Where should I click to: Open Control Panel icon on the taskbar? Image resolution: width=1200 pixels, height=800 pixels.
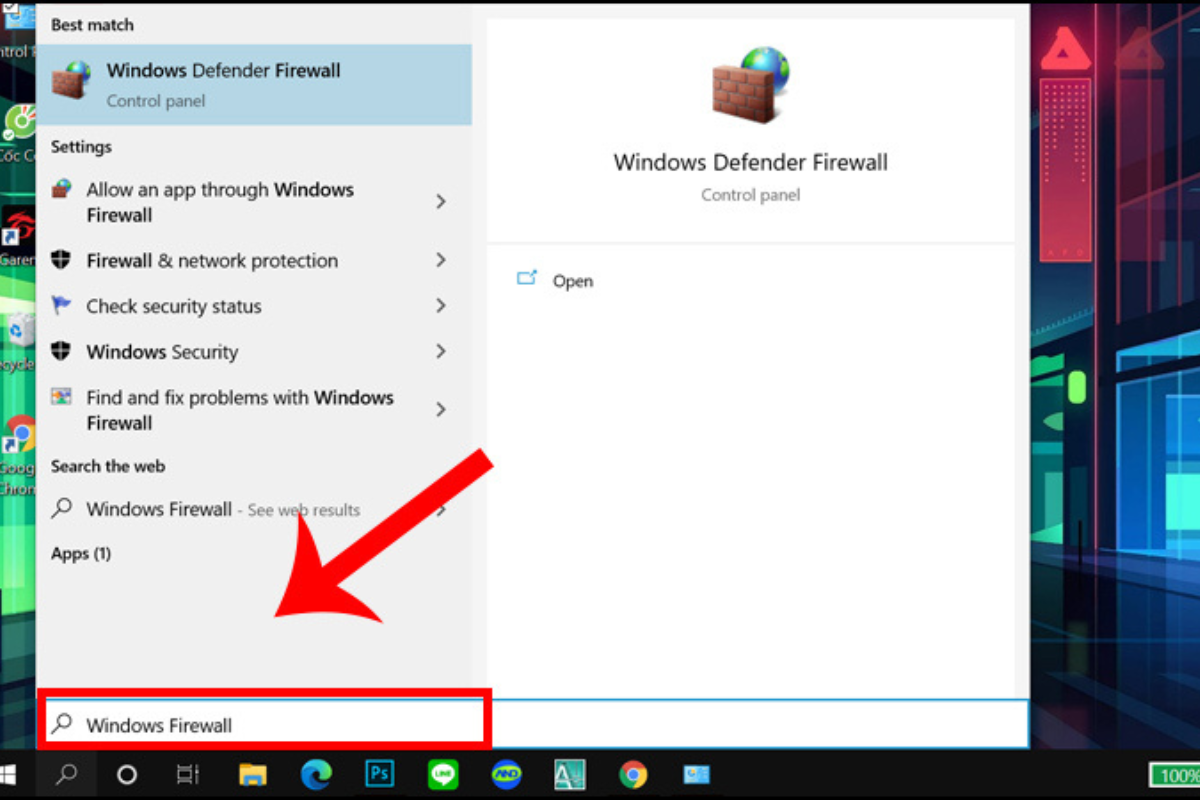tap(696, 775)
